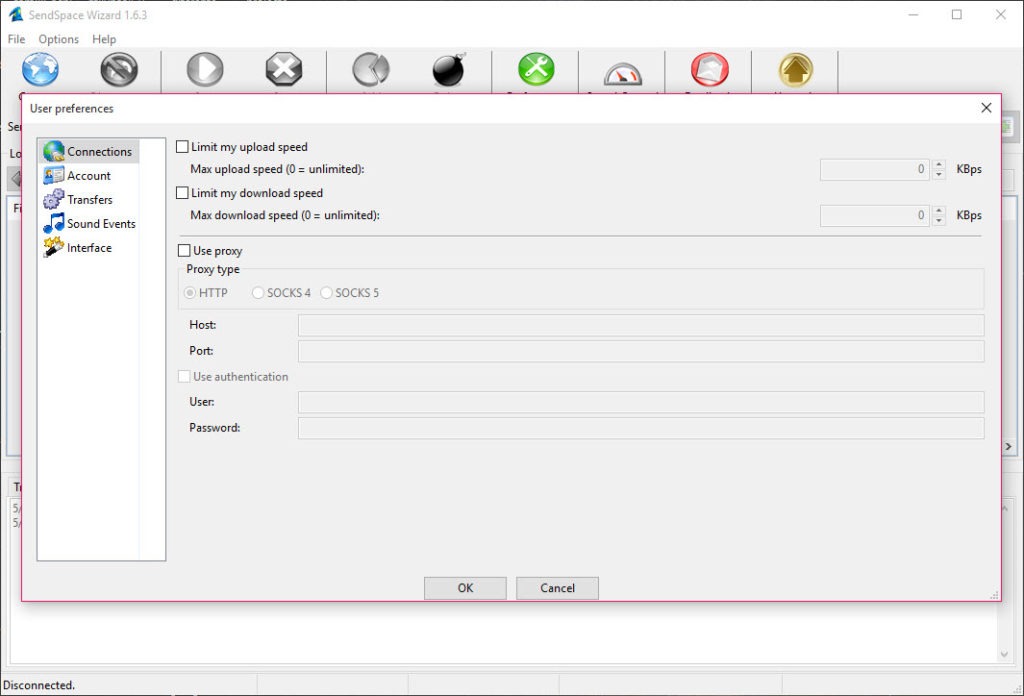Image resolution: width=1024 pixels, height=696 pixels.
Task: Go to the Interface preferences category
Action: (x=77, y=248)
